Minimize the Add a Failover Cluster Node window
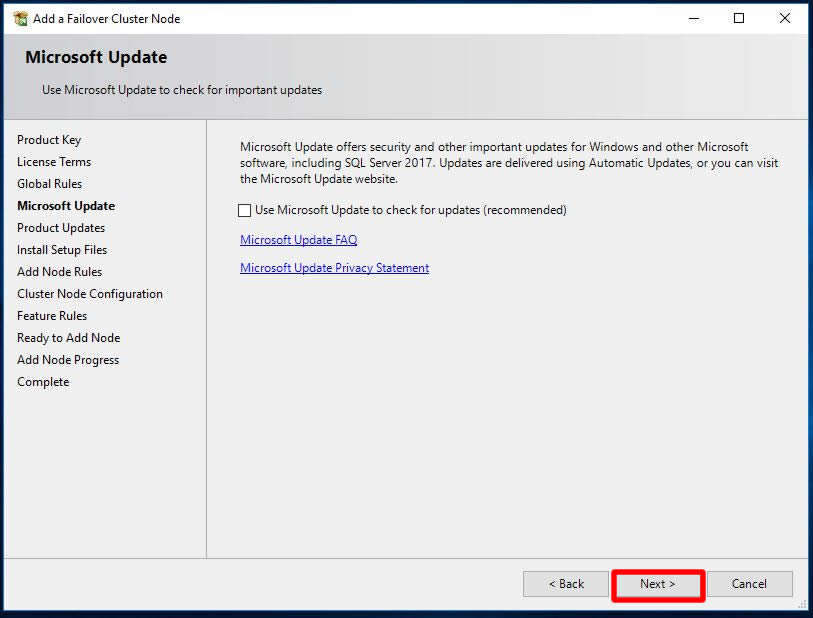The height and width of the screenshot is (618, 813). (693, 18)
